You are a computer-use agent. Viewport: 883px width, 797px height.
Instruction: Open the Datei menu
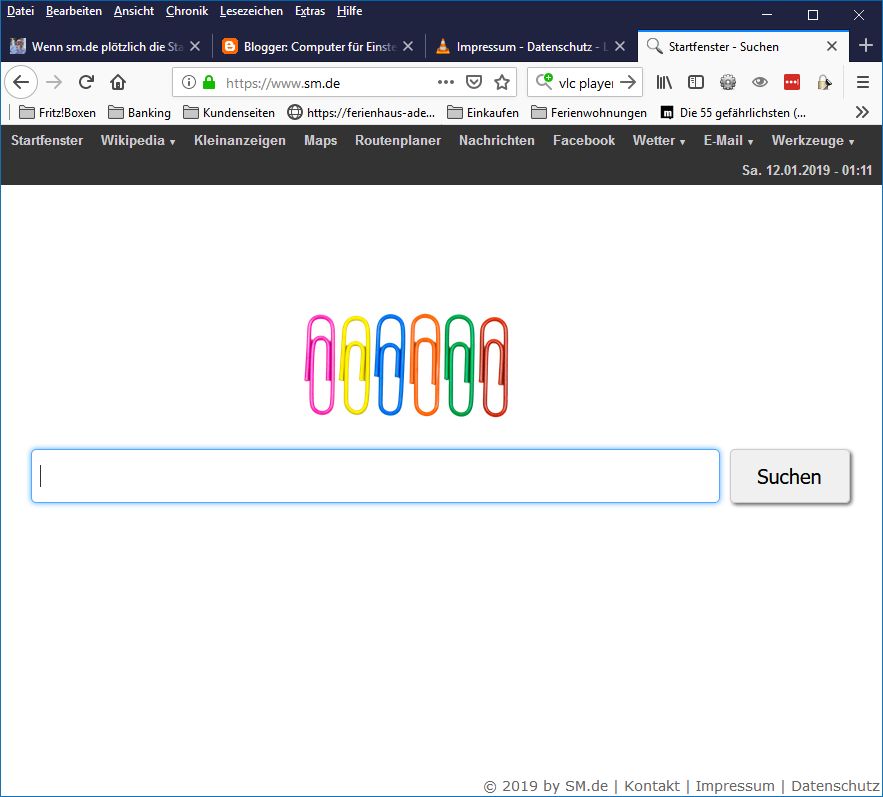pyautogui.click(x=20, y=11)
